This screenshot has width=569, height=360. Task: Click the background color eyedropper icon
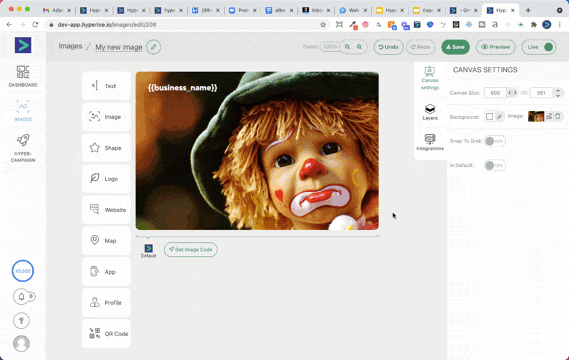pos(499,116)
